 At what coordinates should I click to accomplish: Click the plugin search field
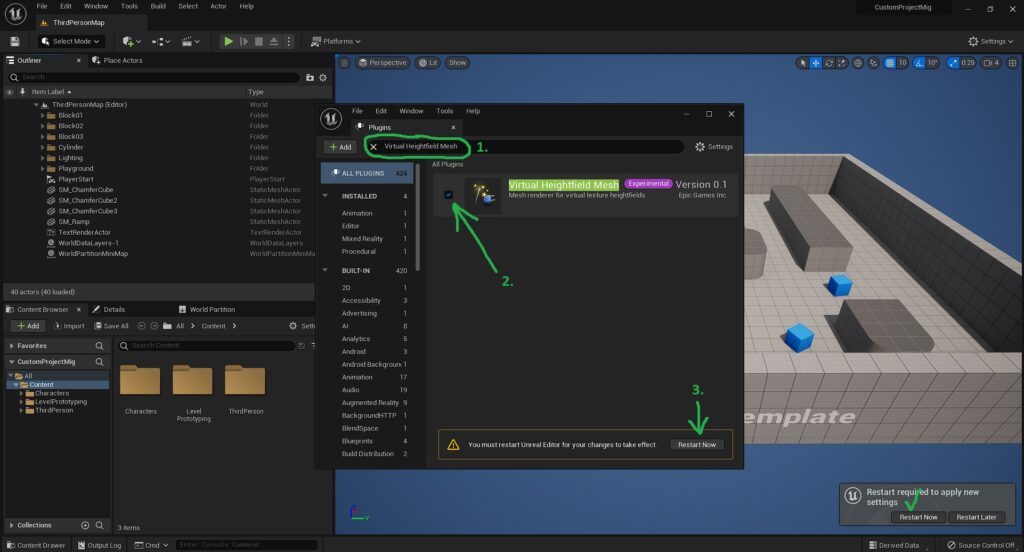(524, 146)
